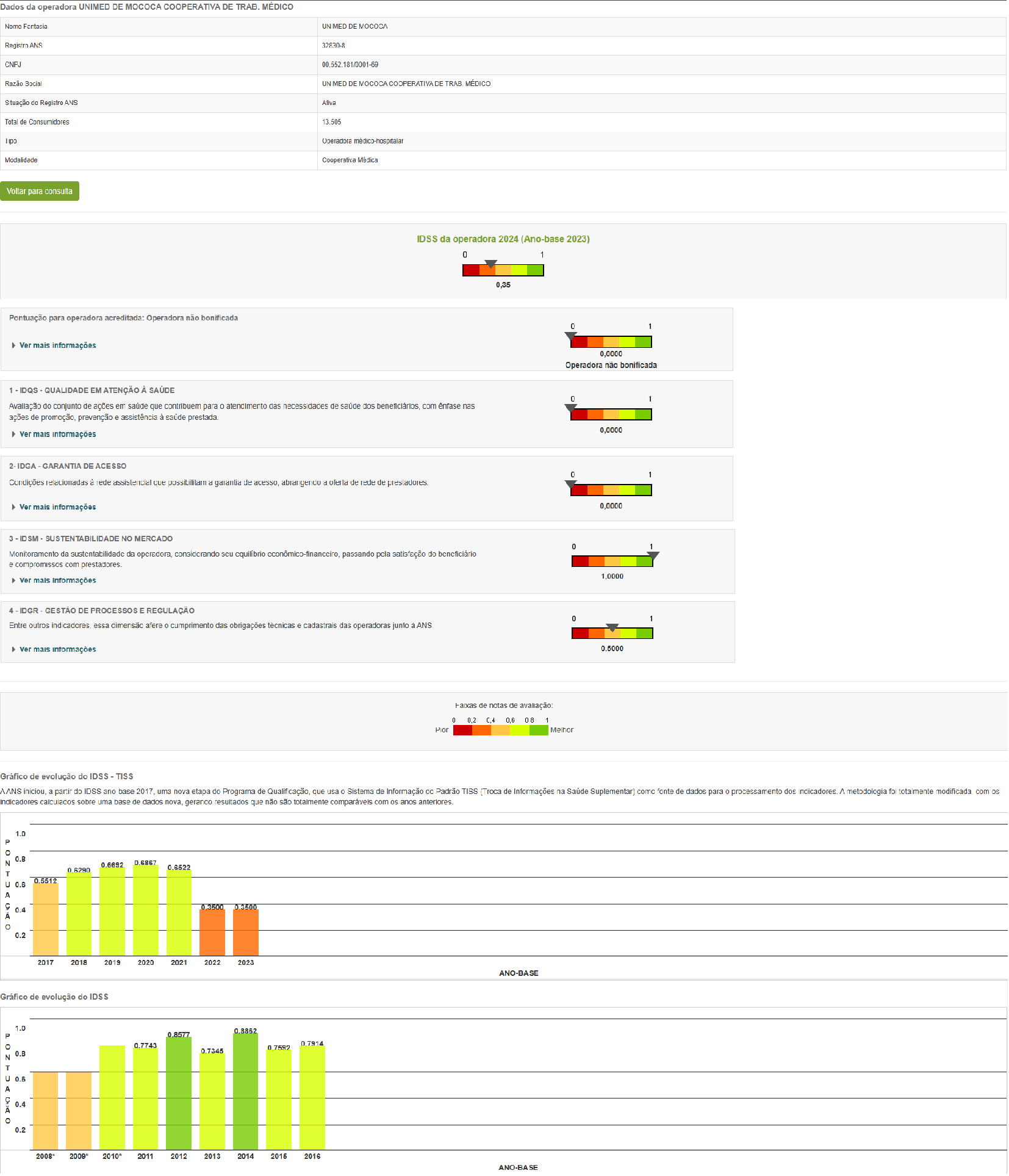Click the Voltar para consulta button
The image size is (1009, 1176).
coord(40,191)
